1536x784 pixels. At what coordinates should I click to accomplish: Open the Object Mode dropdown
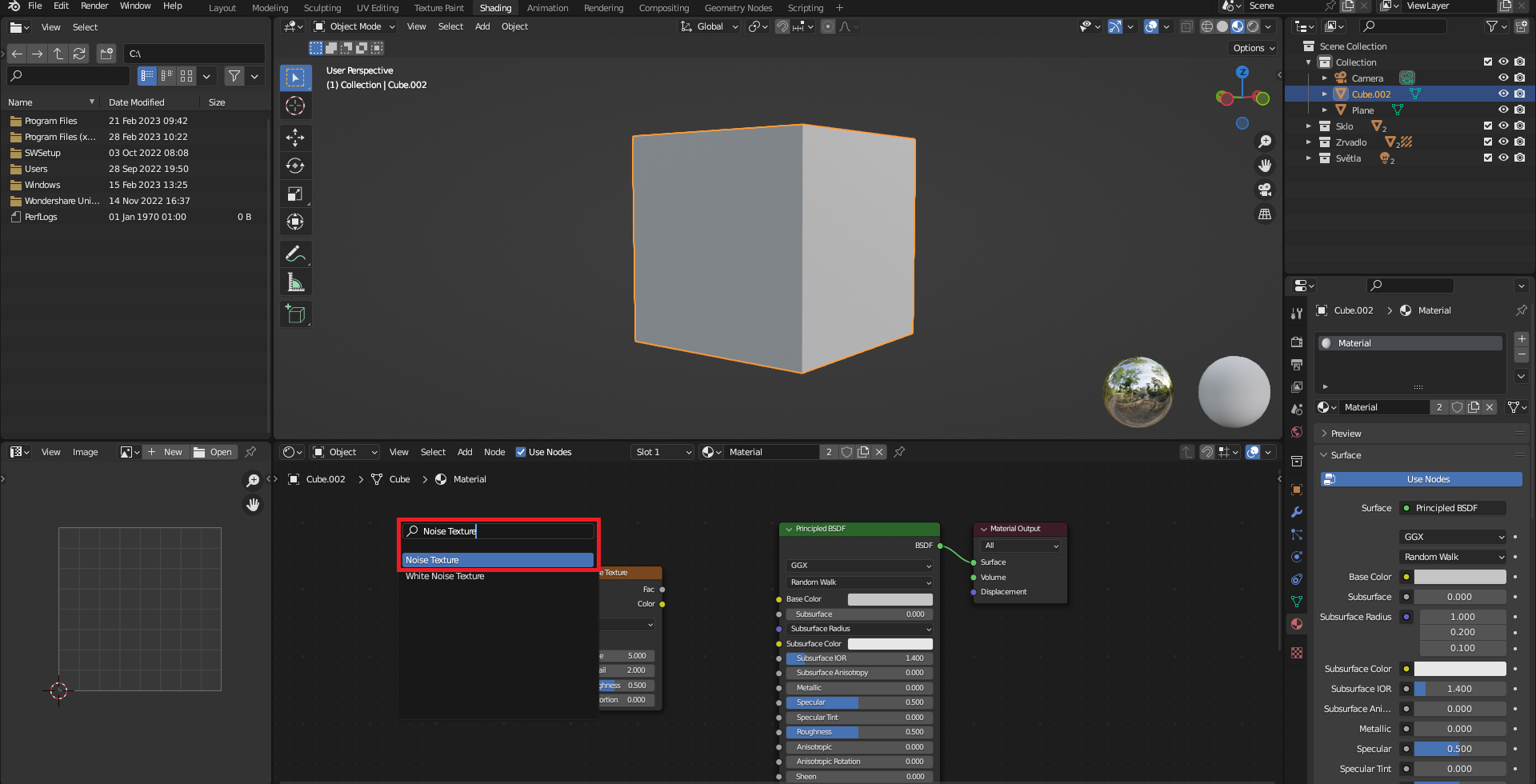[x=354, y=26]
